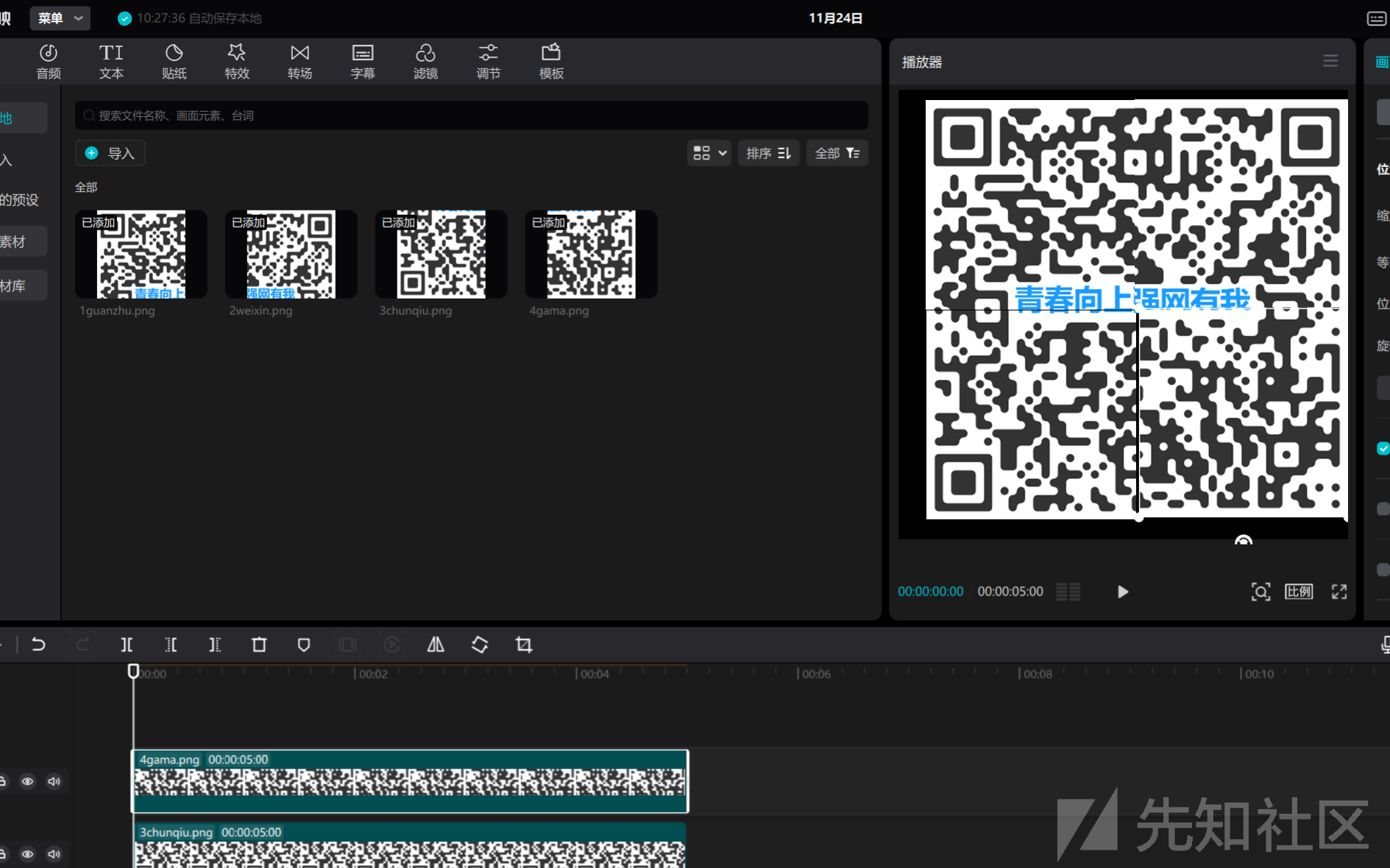Open the crop tool
Viewport: 1390px width, 868px height.
[x=524, y=645]
